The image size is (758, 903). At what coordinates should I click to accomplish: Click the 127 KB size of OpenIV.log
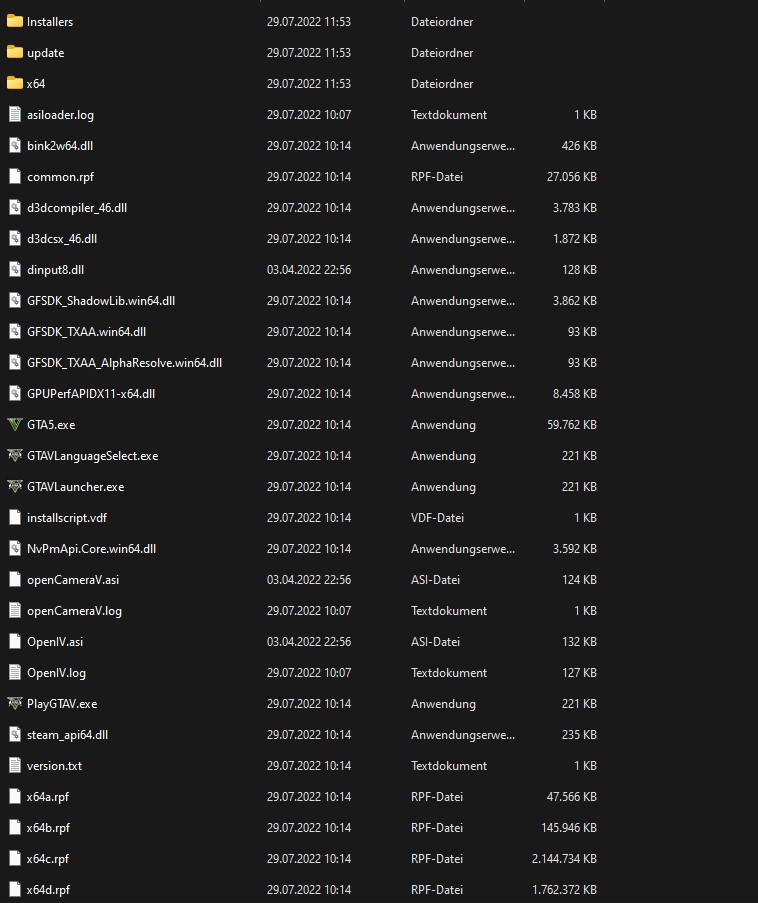pos(579,673)
